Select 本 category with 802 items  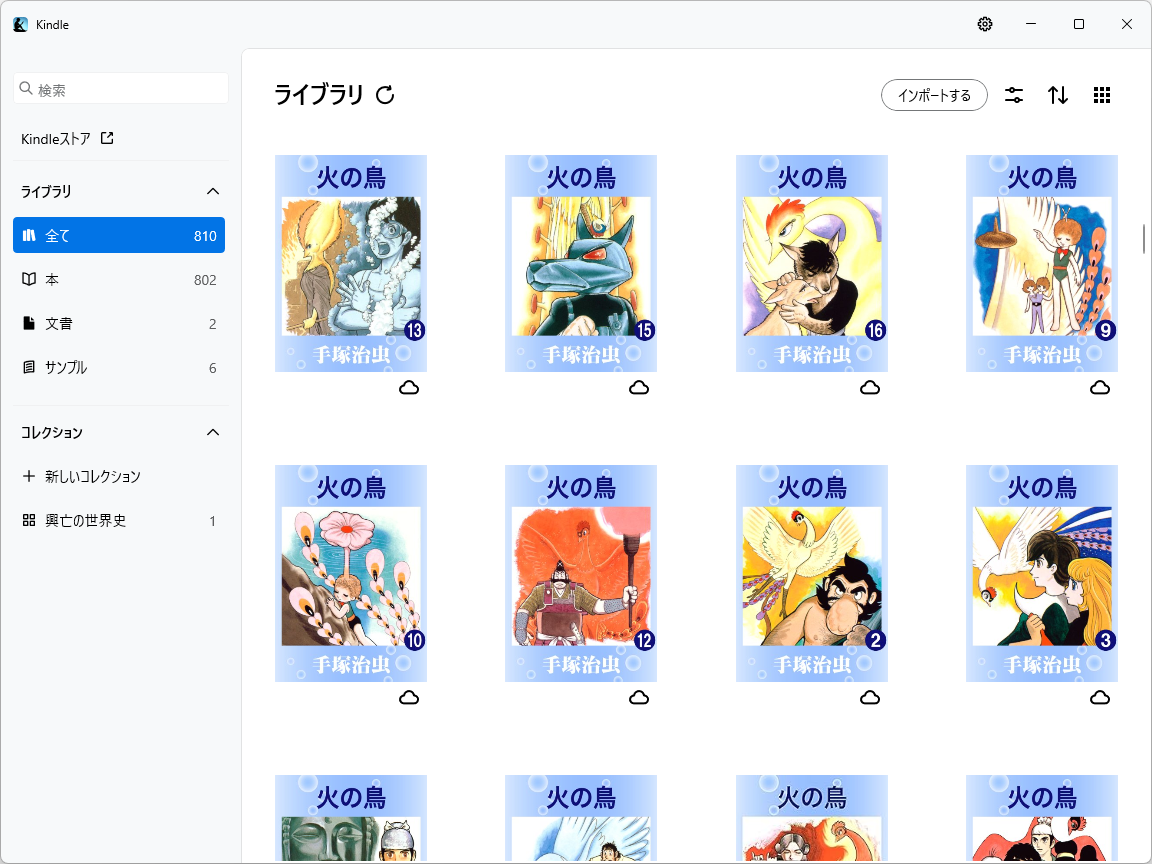(119, 279)
